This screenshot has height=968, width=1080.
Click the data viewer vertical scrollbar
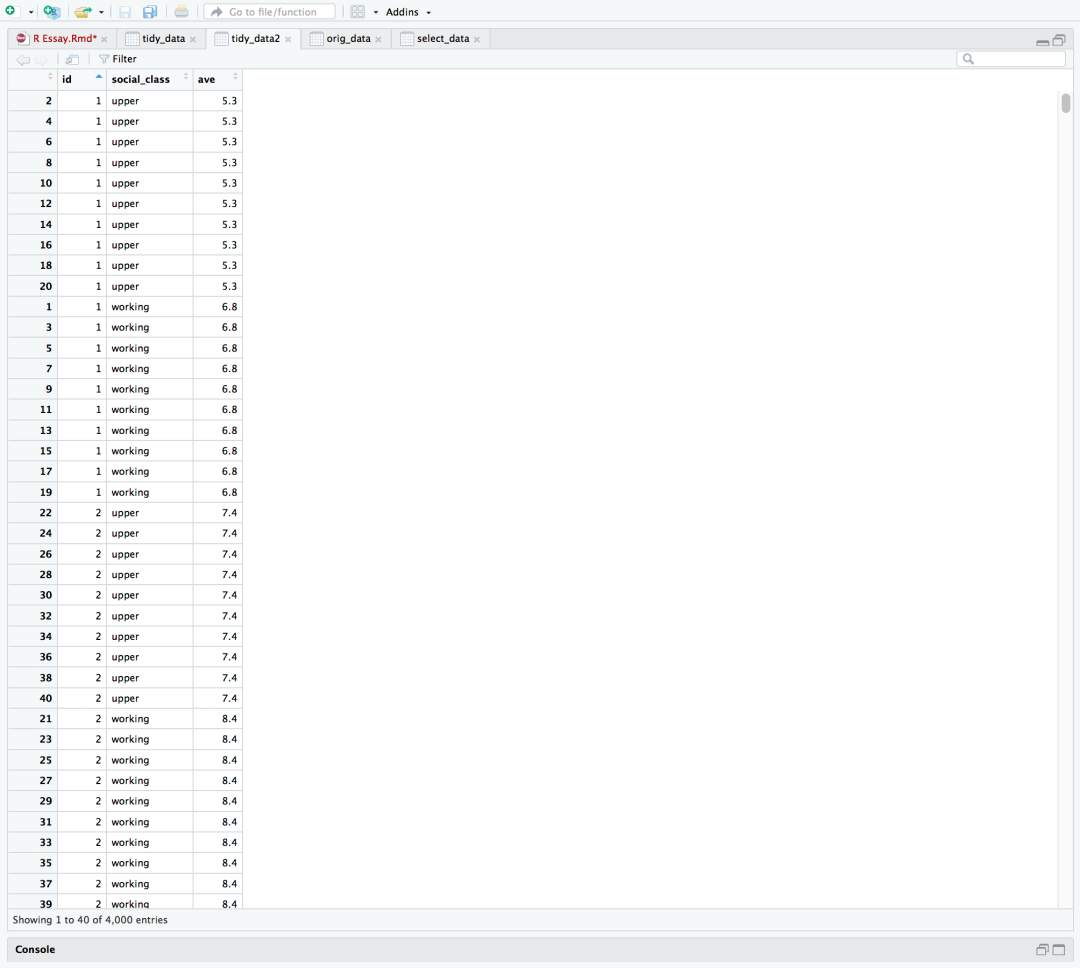click(1066, 103)
